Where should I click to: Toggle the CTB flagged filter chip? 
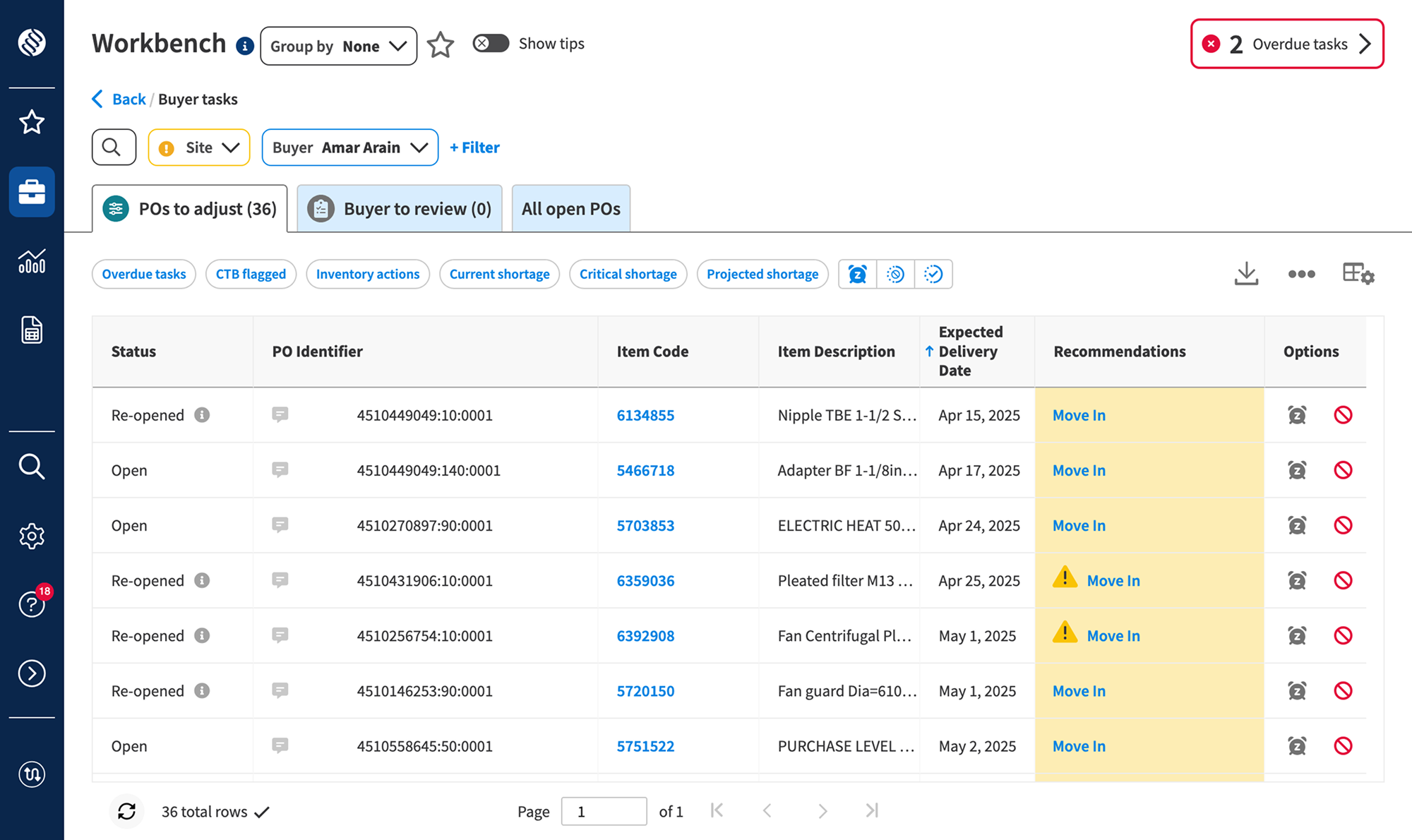coord(251,274)
